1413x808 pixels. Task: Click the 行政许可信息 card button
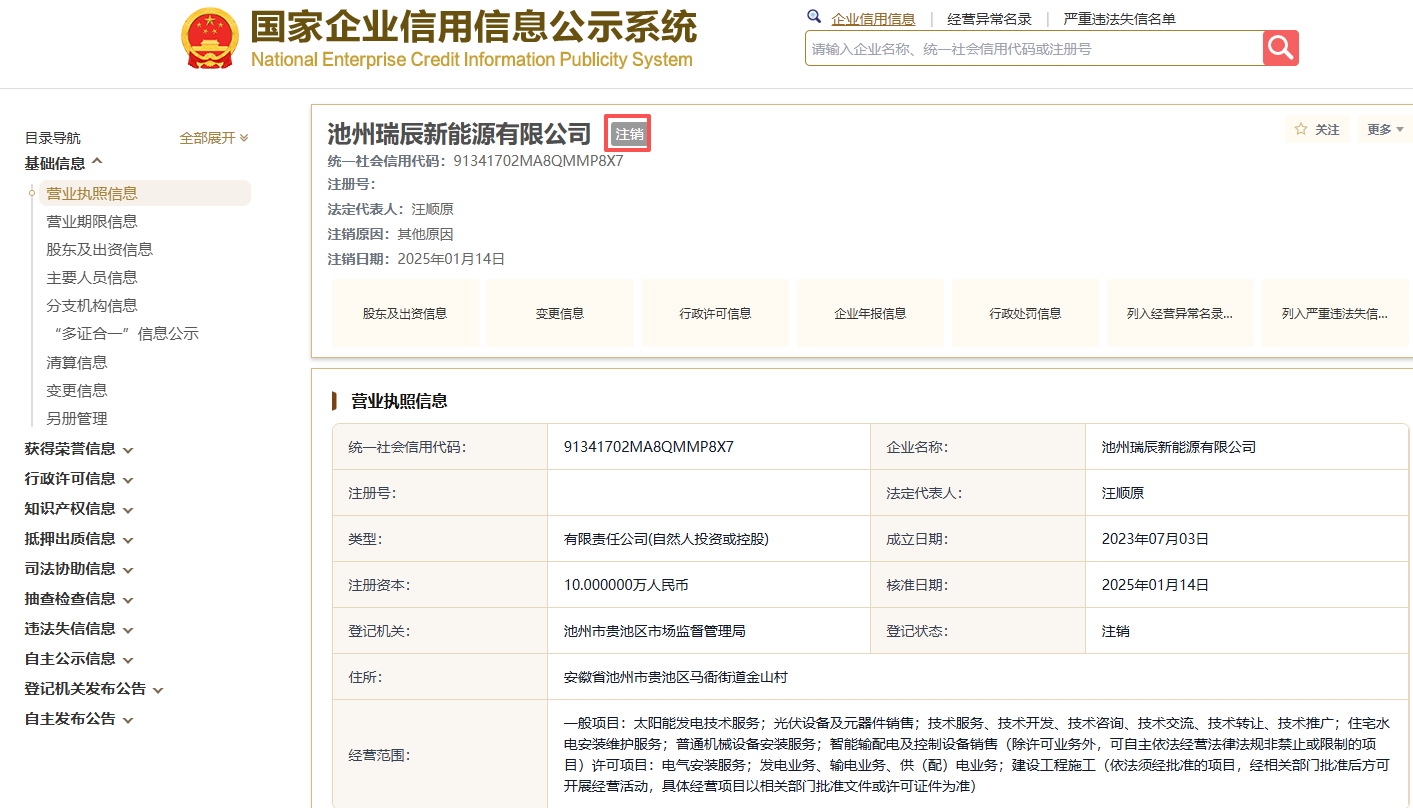tap(715, 313)
